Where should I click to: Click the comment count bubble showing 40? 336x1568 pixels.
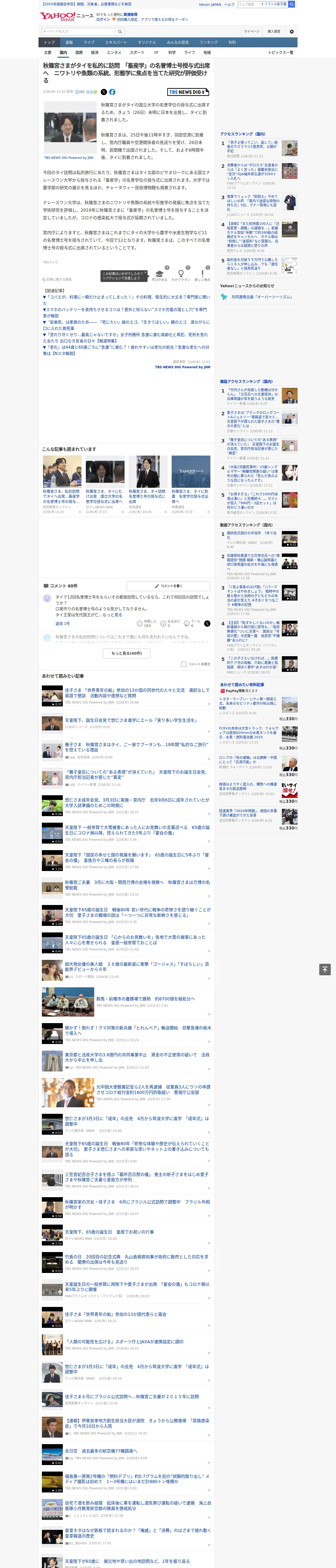coord(80,92)
